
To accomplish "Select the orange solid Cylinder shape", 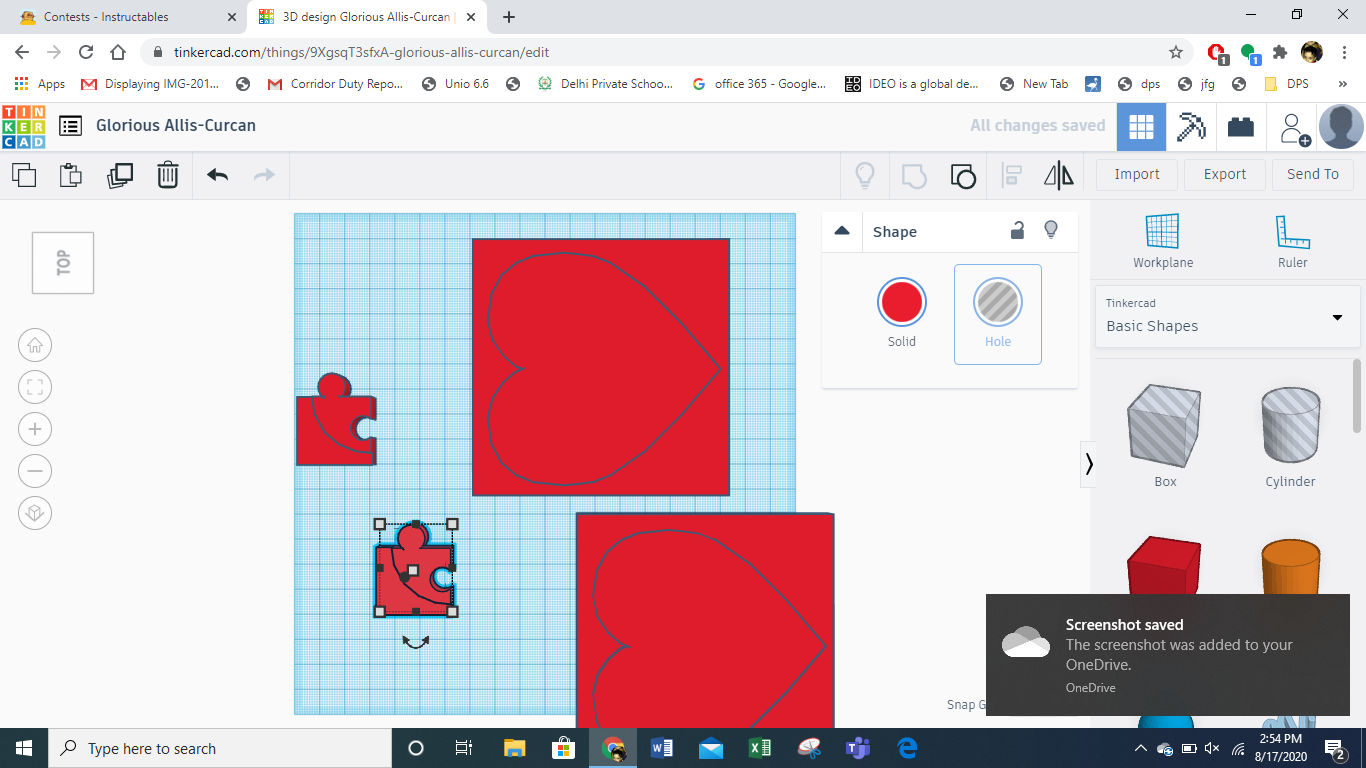I will 1290,566.
